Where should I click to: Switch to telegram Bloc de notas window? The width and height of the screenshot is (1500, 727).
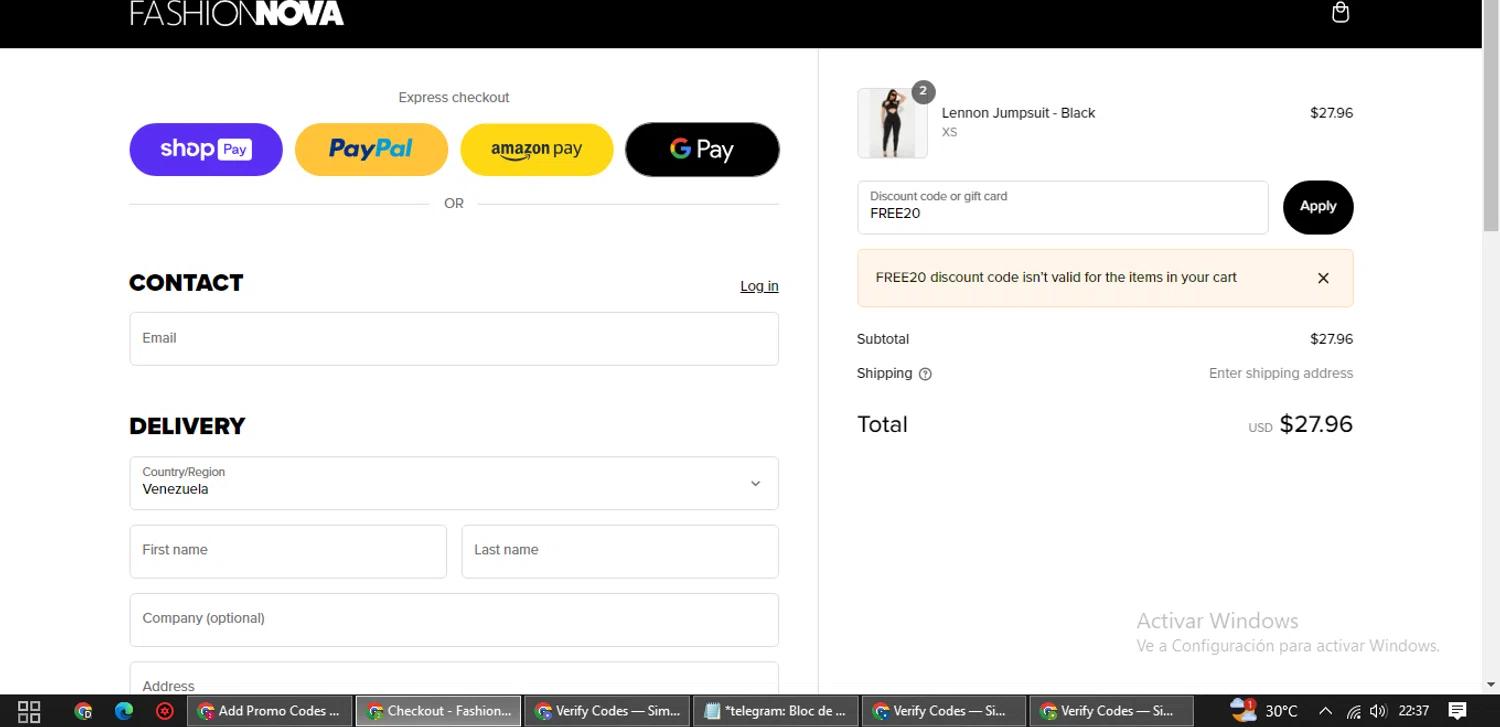pos(776,711)
